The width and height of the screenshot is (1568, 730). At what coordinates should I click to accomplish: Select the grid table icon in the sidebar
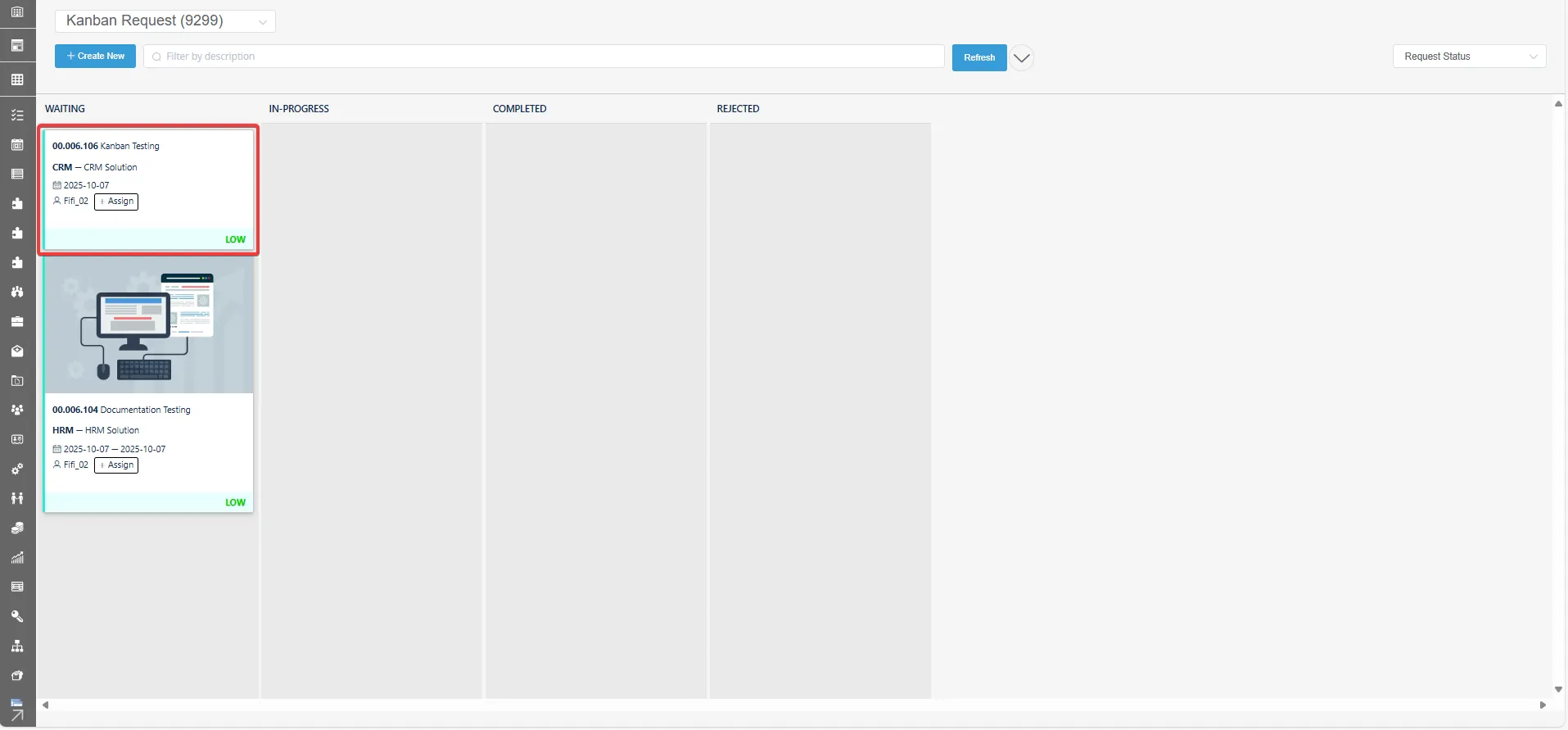tap(17, 79)
